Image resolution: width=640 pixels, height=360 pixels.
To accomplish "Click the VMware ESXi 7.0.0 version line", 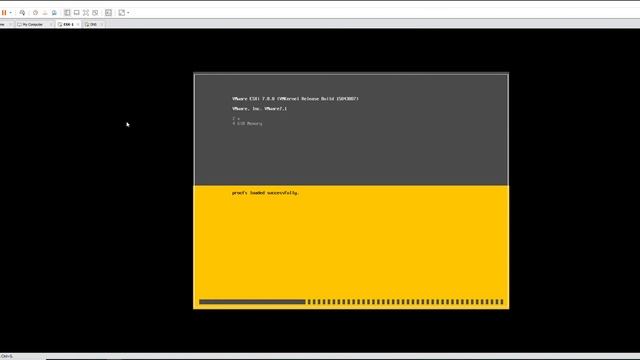I will pos(296,99).
